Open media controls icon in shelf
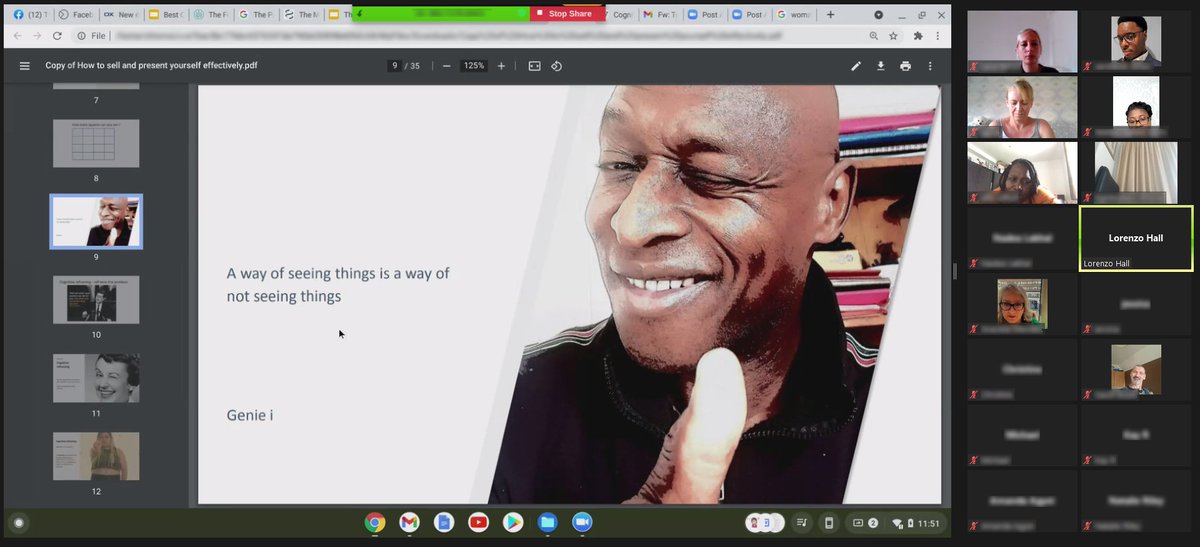This screenshot has width=1200, height=547. [x=801, y=522]
